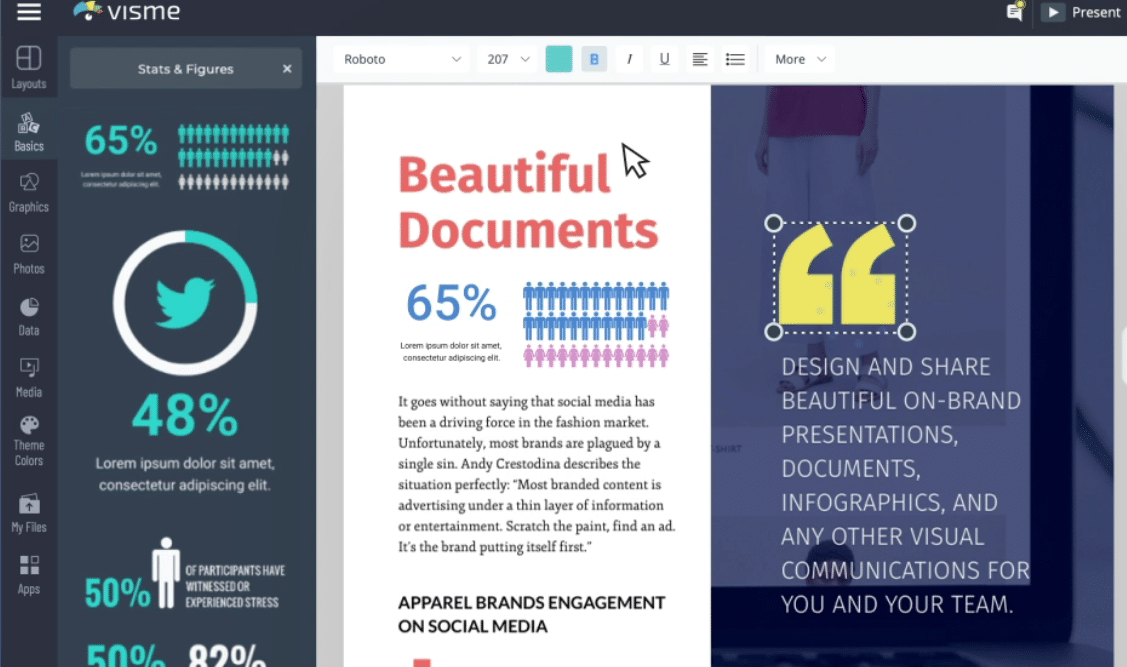The height and width of the screenshot is (667, 1127).
Task: Toggle underline text formatting
Action: (x=664, y=59)
